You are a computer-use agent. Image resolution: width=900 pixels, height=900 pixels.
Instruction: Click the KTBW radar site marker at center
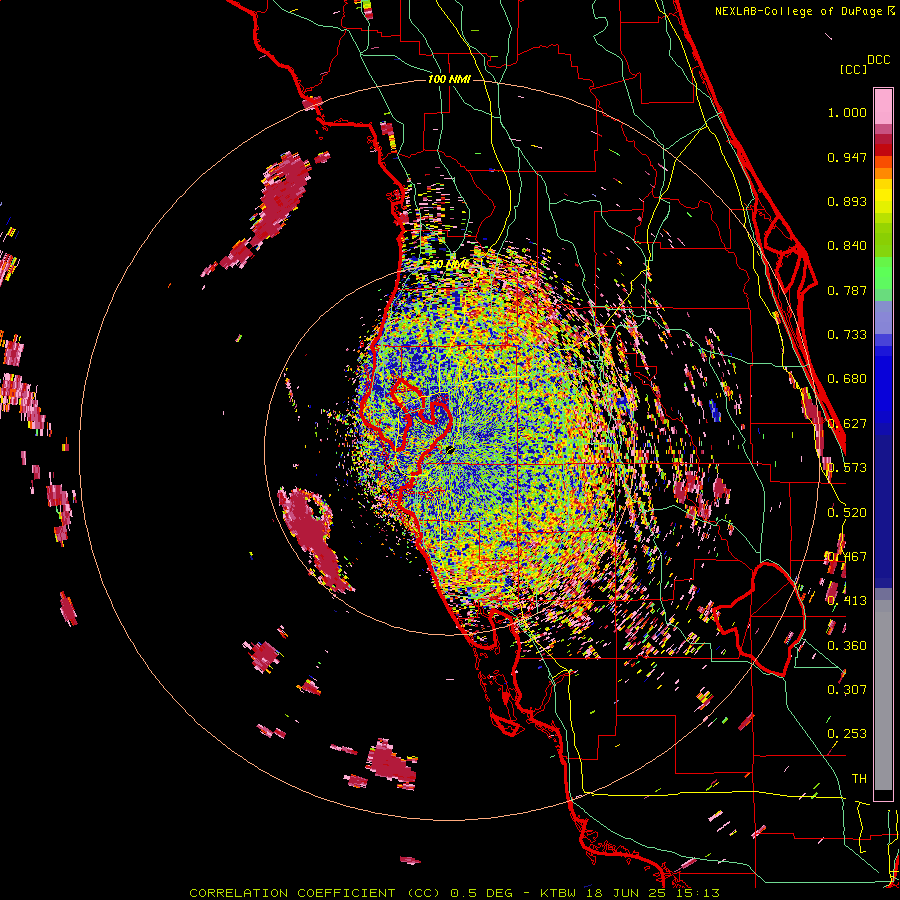click(x=450, y=450)
